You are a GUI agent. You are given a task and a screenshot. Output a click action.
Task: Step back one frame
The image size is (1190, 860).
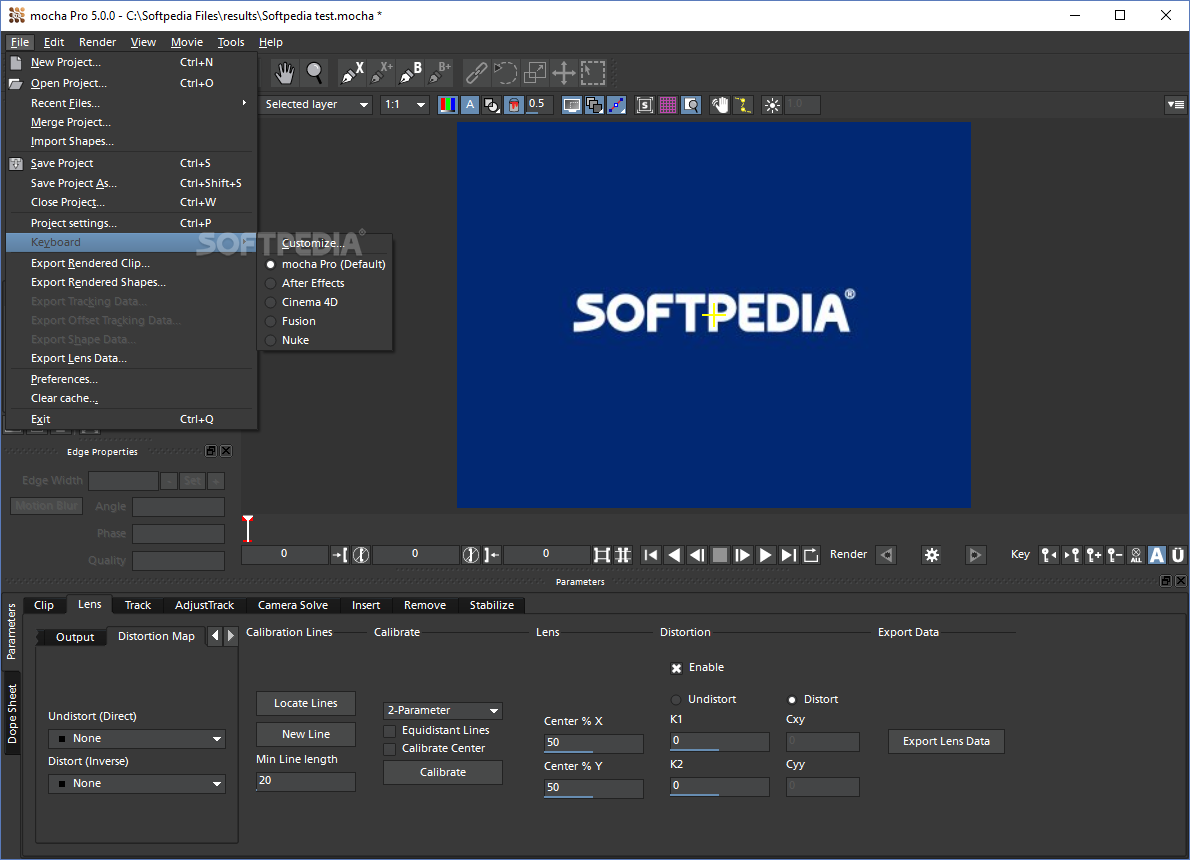point(697,555)
